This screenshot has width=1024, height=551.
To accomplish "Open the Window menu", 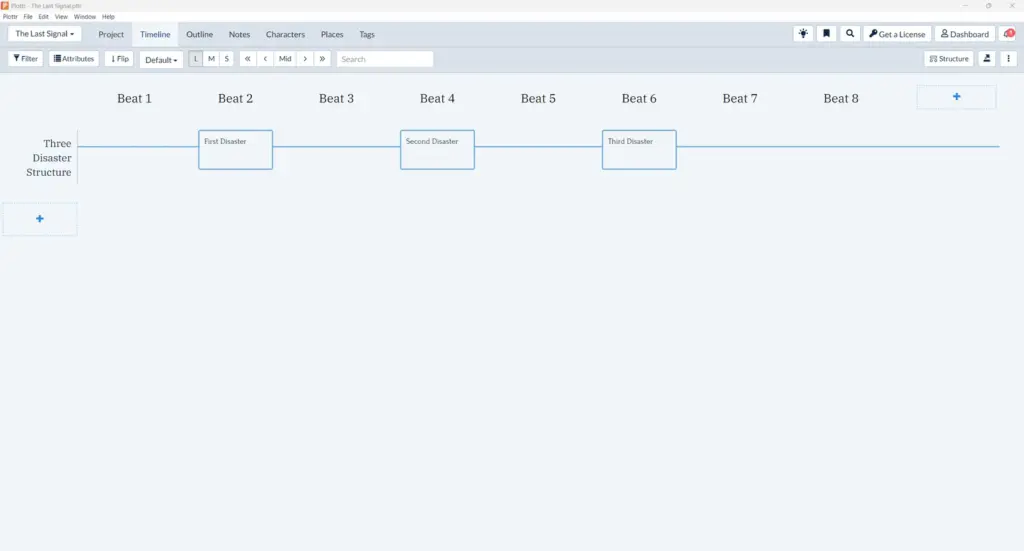I will click(x=85, y=17).
